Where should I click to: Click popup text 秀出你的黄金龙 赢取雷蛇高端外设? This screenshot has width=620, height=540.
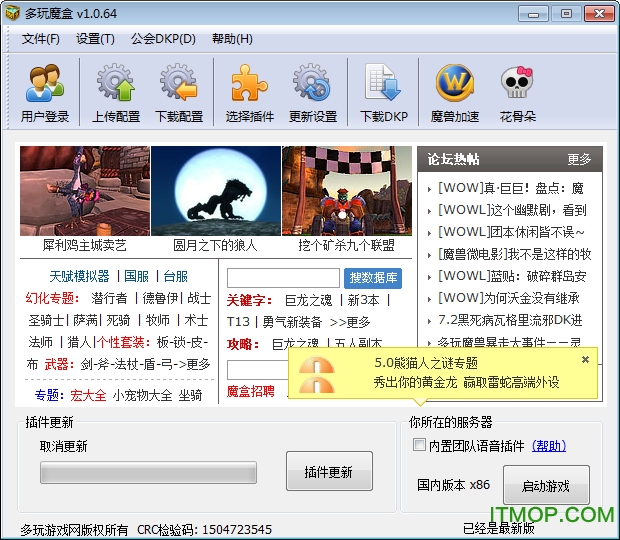(466, 382)
